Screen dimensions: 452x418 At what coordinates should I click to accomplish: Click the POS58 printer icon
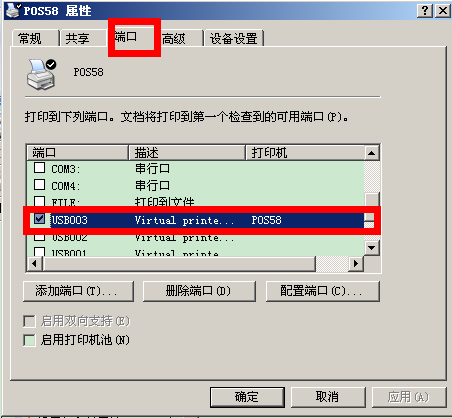click(x=41, y=74)
